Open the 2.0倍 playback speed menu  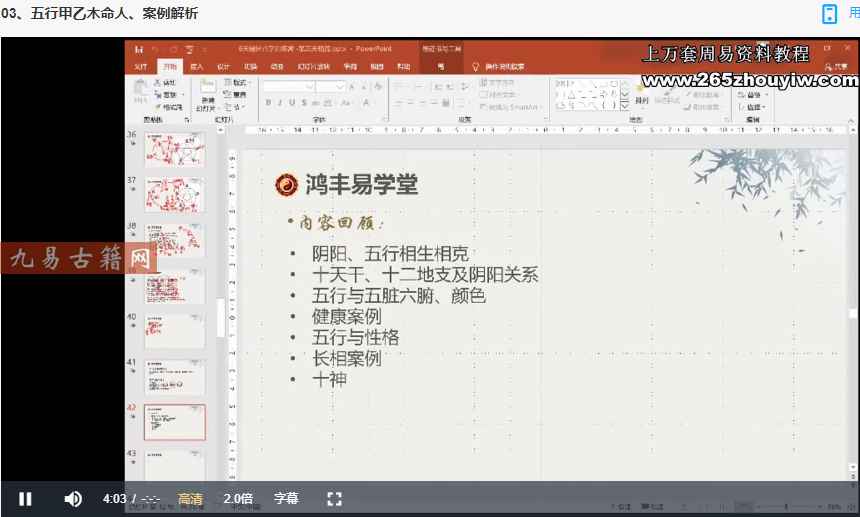(238, 498)
